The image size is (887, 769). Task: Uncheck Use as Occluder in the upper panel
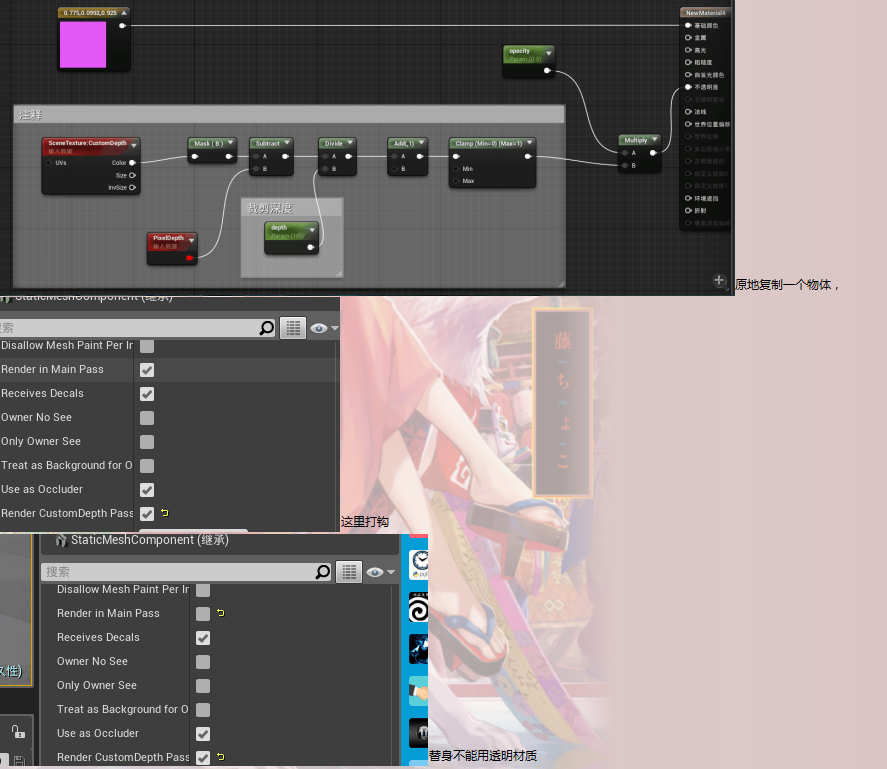point(147,490)
